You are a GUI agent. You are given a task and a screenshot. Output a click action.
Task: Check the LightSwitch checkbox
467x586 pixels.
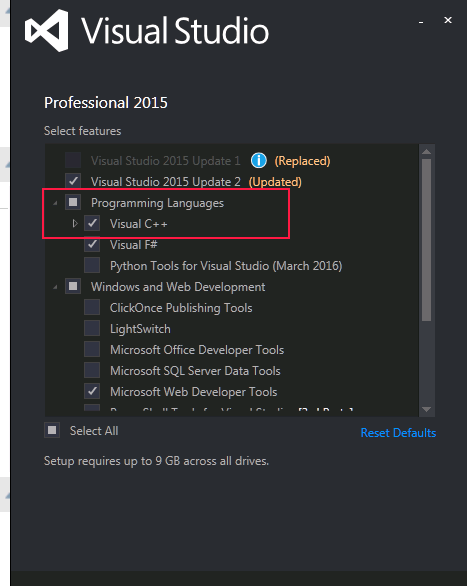click(92, 329)
